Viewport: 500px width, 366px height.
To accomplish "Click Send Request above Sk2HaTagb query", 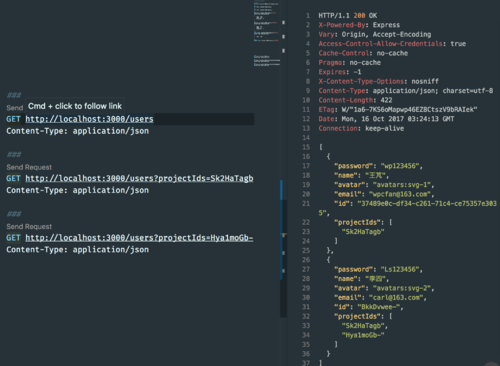I will coord(29,167).
